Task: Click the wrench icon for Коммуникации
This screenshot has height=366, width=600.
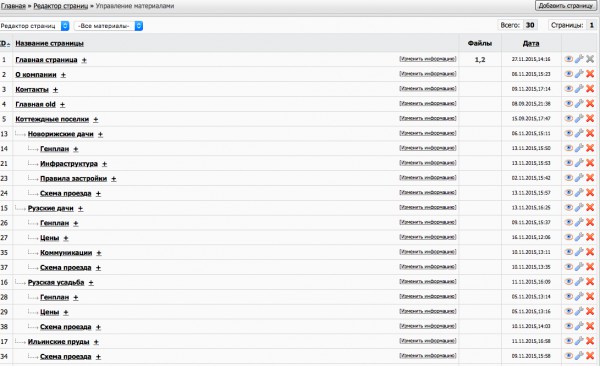Action: point(579,252)
